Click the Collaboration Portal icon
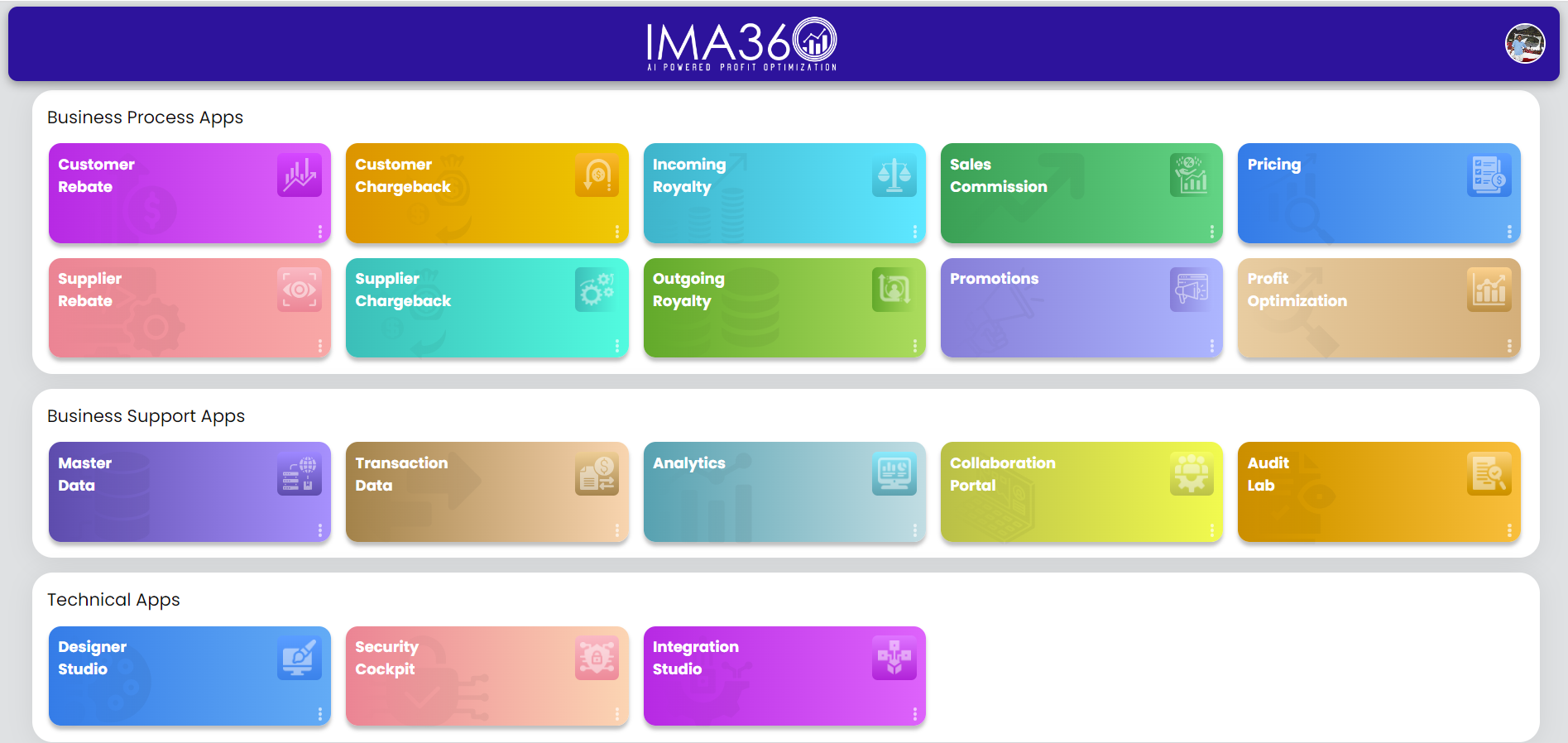This screenshot has height=743, width=1568. tap(1192, 474)
